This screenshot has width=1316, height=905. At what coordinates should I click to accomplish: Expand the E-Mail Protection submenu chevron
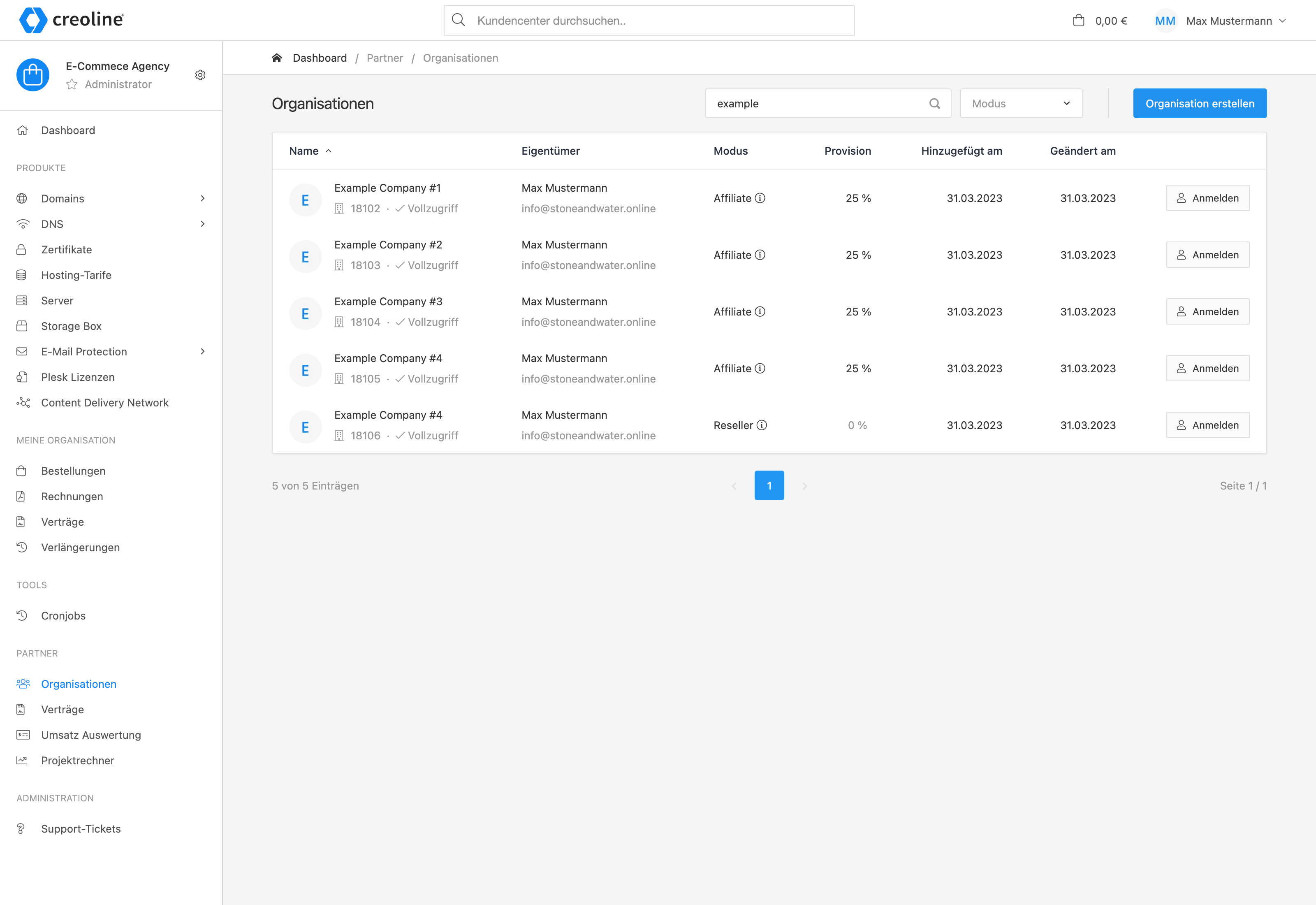[202, 352]
